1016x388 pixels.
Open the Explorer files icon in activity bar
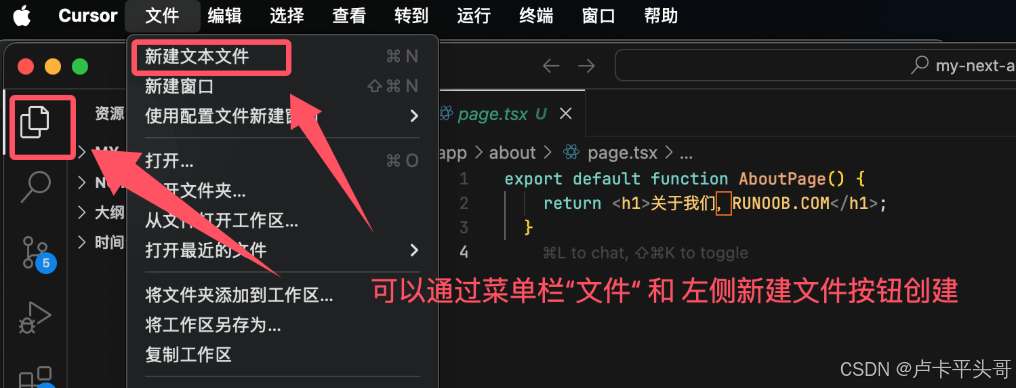point(35,122)
